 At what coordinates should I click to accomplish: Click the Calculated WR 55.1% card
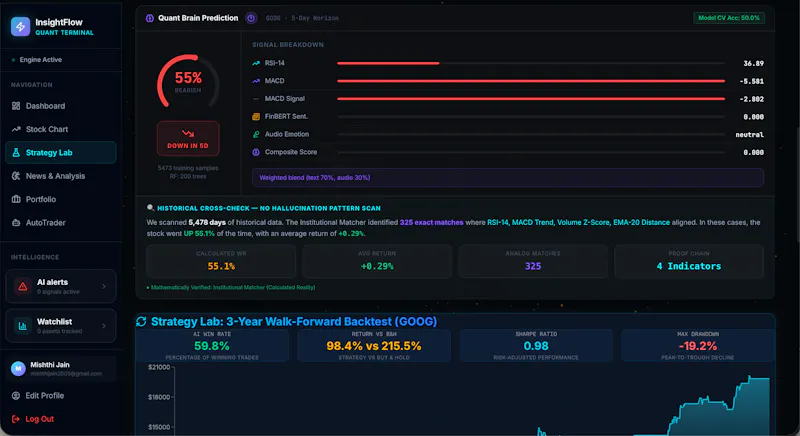[x=221, y=261]
